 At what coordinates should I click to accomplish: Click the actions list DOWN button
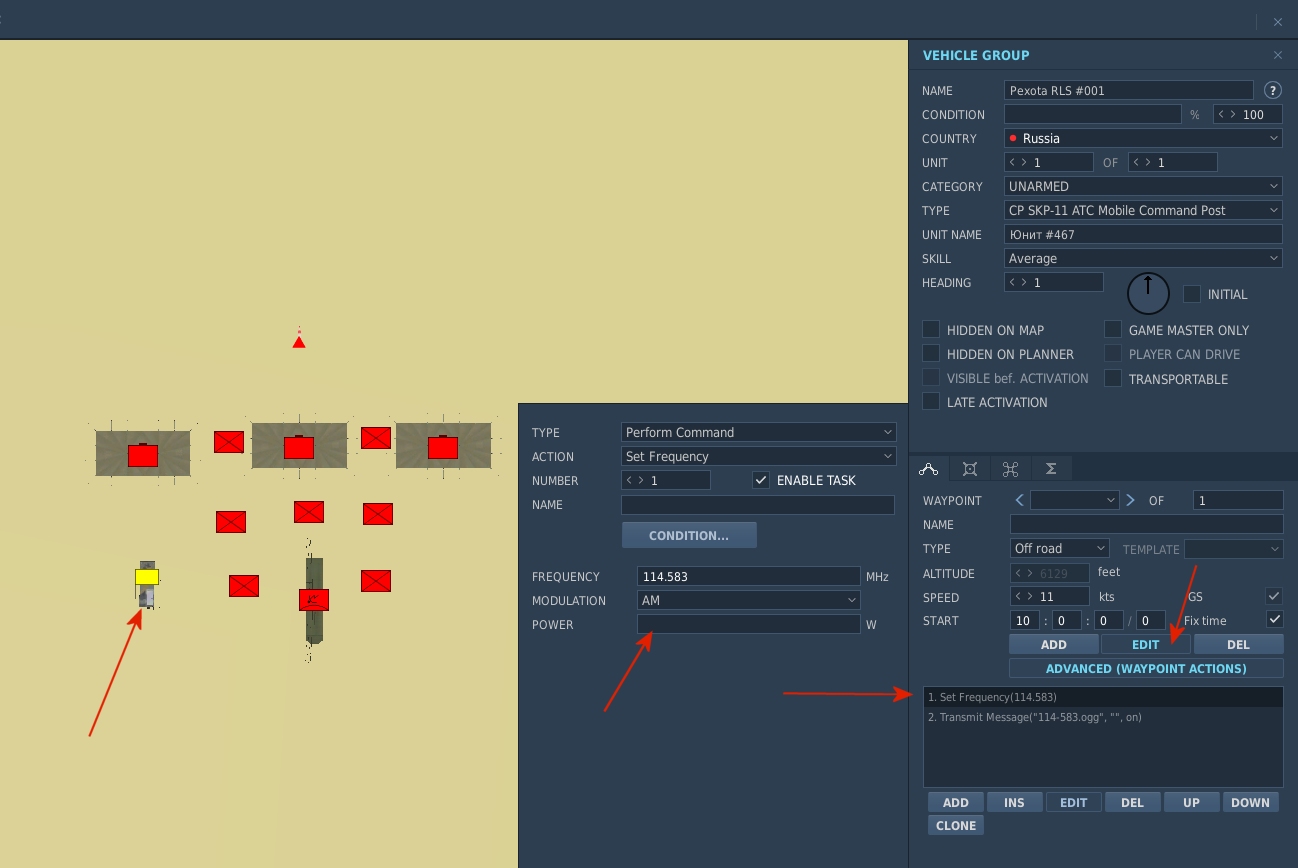[x=1250, y=802]
